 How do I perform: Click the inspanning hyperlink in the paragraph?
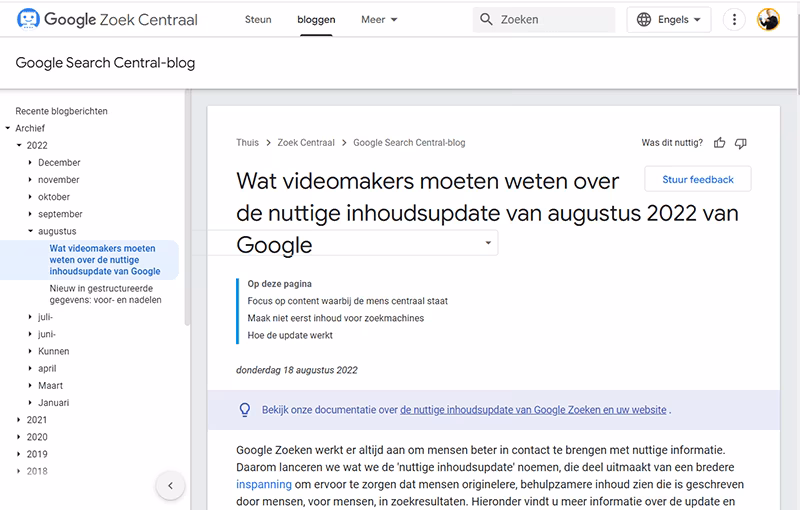[x=264, y=484]
